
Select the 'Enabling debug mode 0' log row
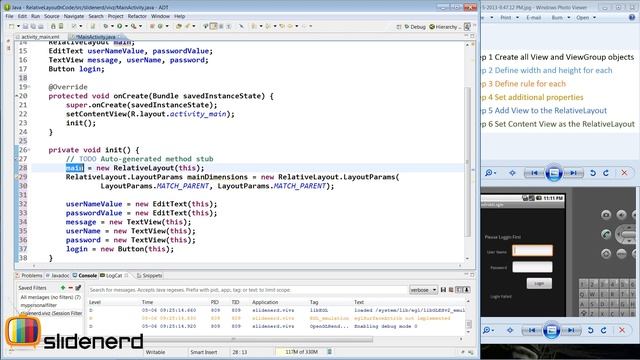coord(278,327)
